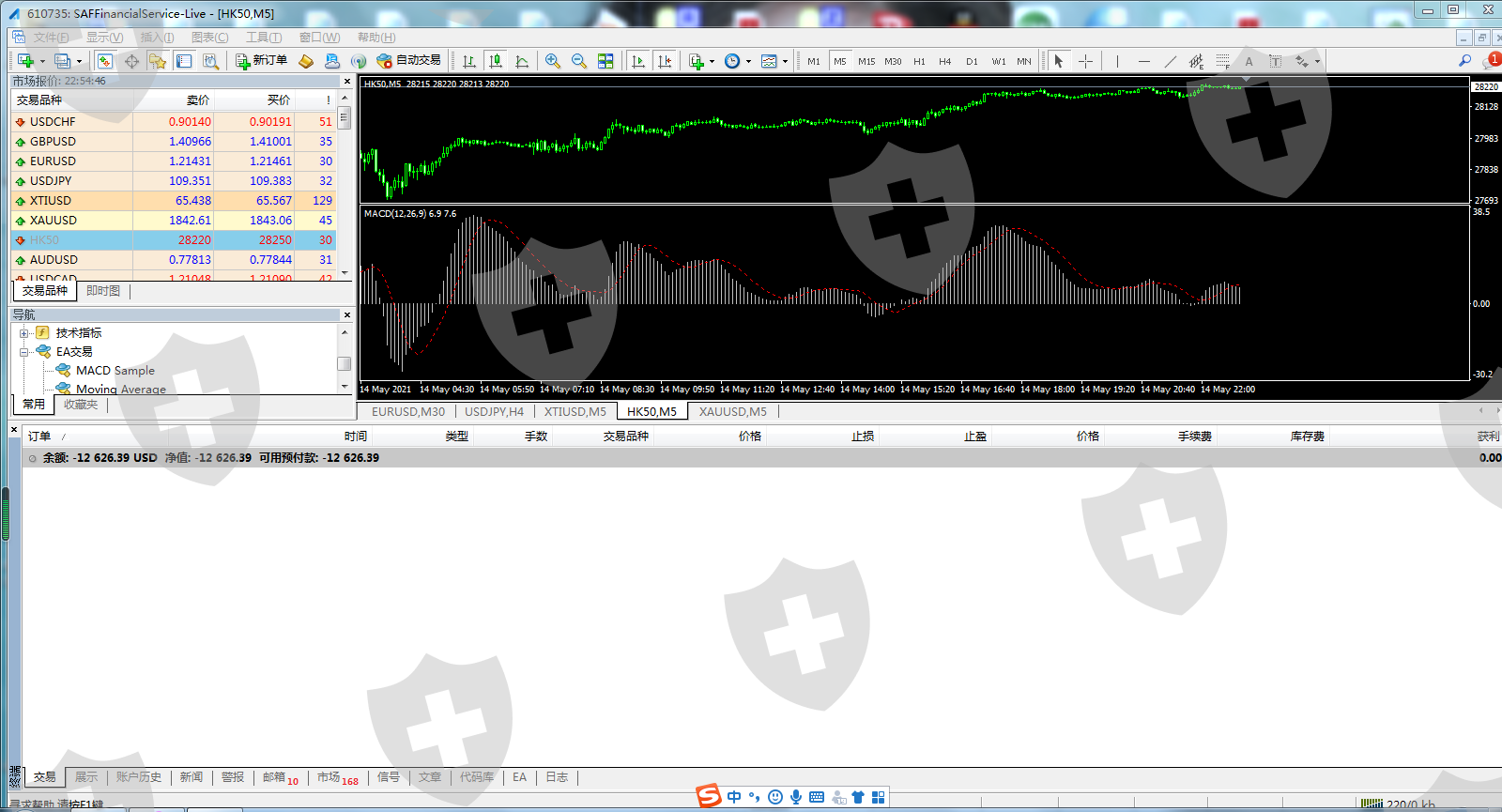The height and width of the screenshot is (812, 1502).
Task: Toggle Terminal window toolbar icon
Action: (x=184, y=61)
